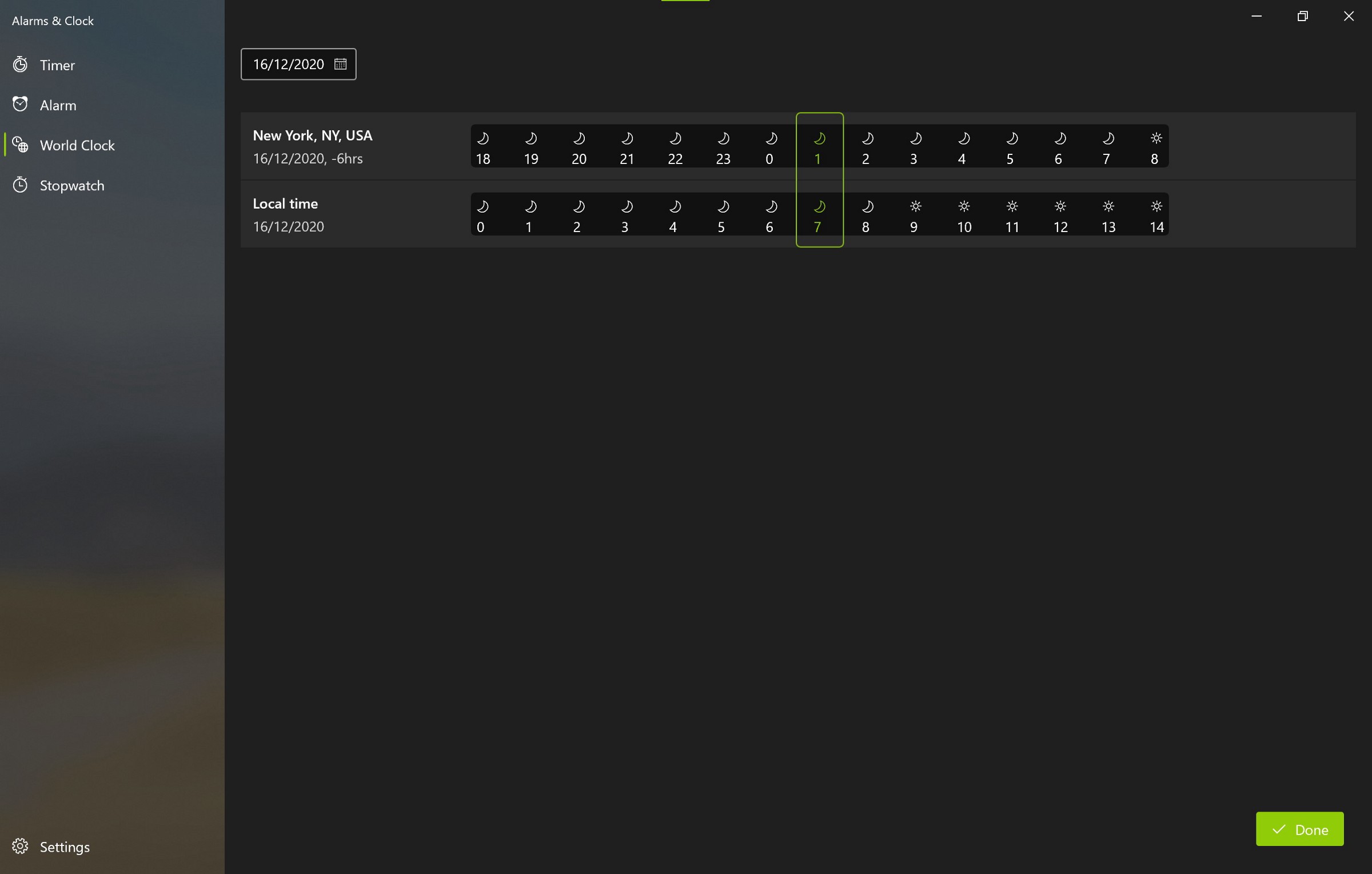Click the Local time row label
Image resolution: width=1372 pixels, height=874 pixels.
click(285, 203)
